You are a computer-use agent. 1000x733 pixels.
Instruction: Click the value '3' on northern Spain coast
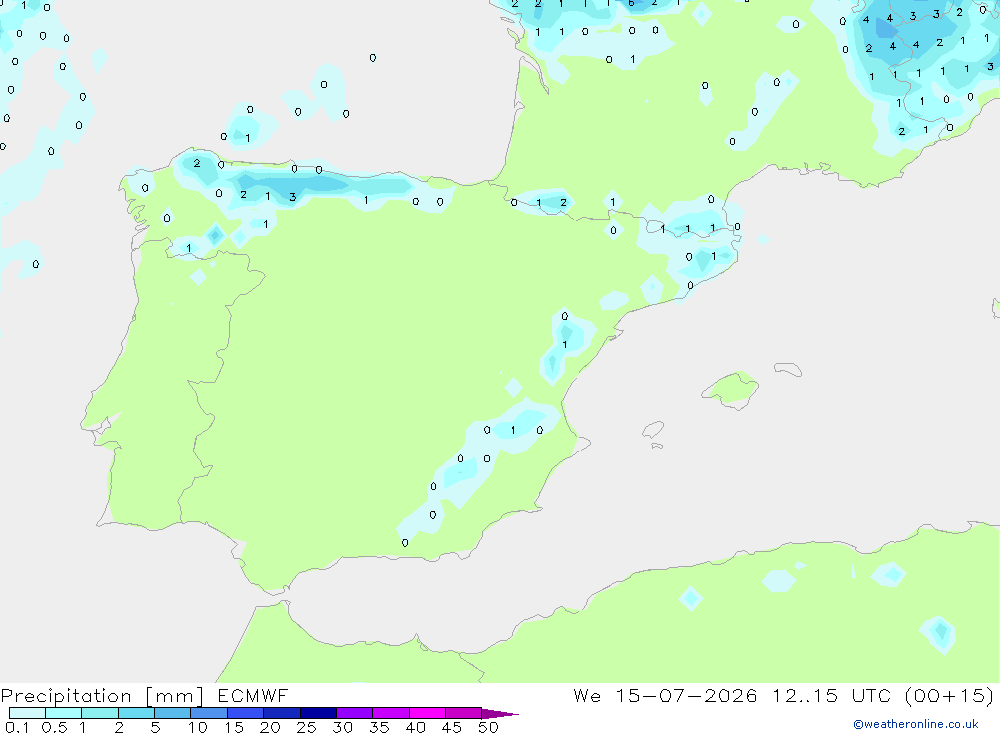pyautogui.click(x=292, y=197)
